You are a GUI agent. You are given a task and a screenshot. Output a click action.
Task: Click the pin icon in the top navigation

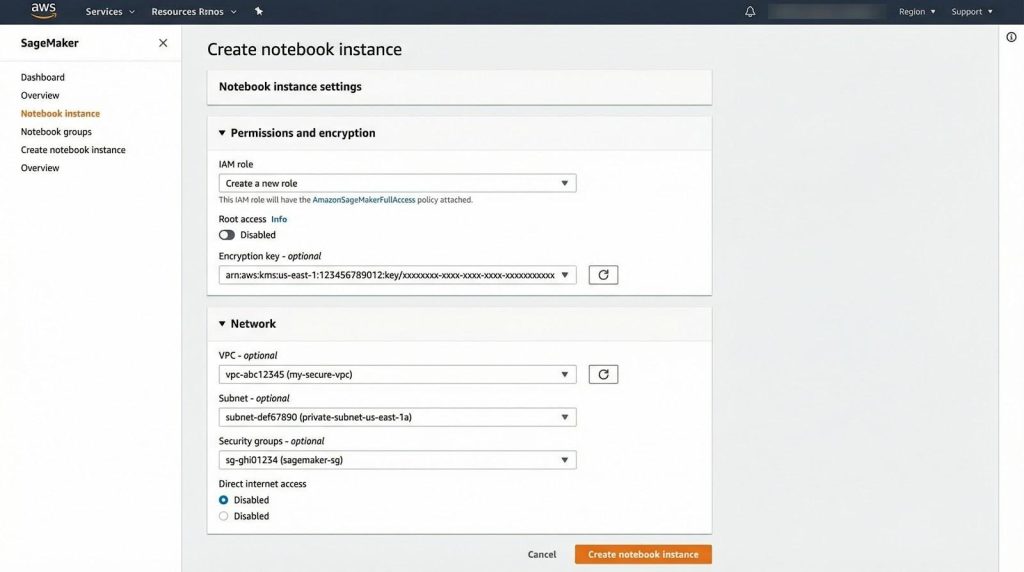pos(259,12)
